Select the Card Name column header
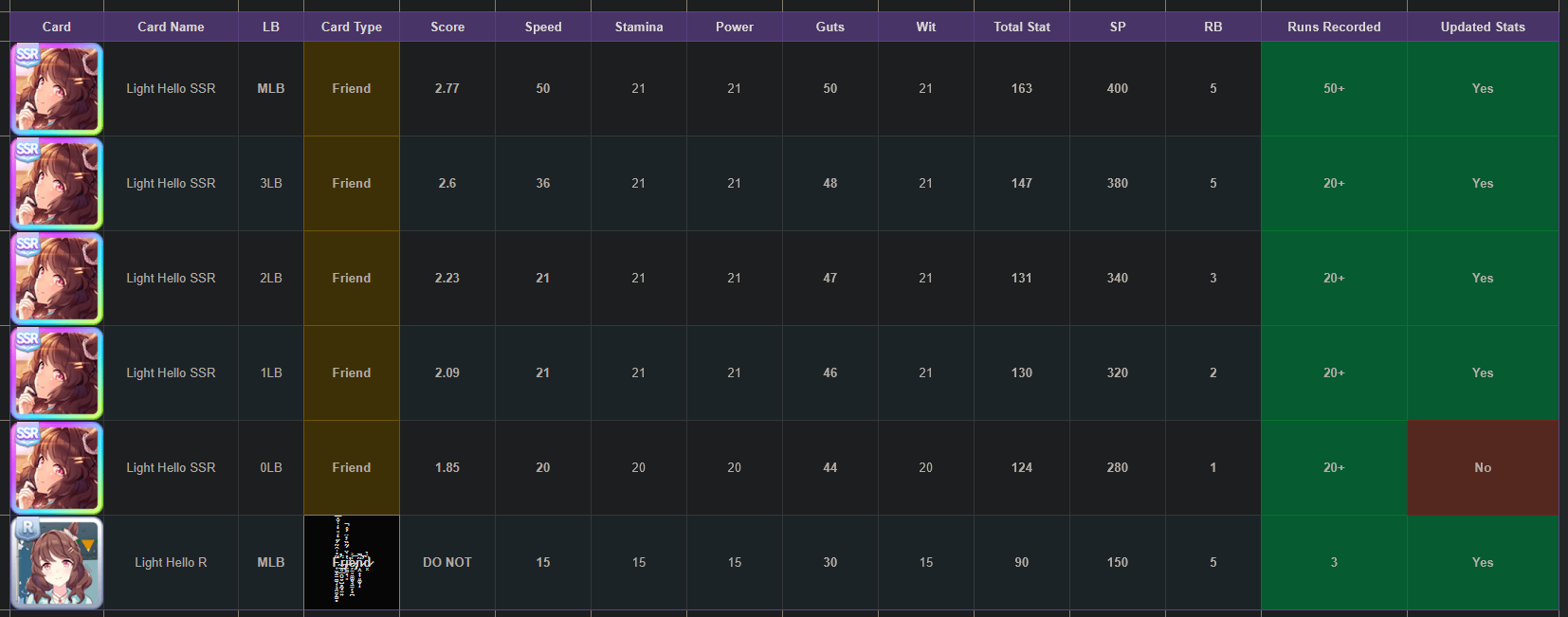 point(171,27)
